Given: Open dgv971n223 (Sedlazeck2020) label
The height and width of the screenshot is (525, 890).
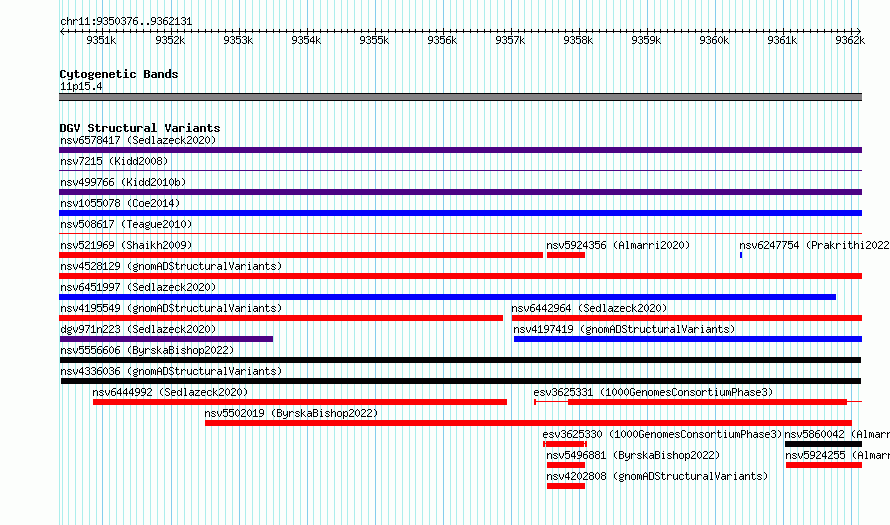Looking at the screenshot, I should pos(138,329).
